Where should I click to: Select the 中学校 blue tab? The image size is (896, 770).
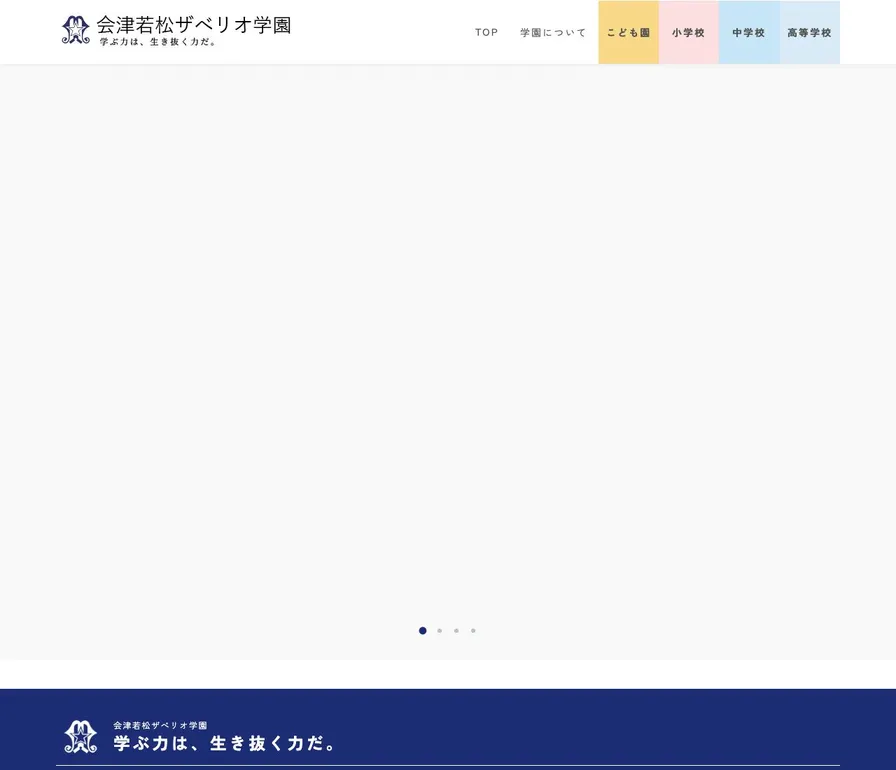click(749, 33)
